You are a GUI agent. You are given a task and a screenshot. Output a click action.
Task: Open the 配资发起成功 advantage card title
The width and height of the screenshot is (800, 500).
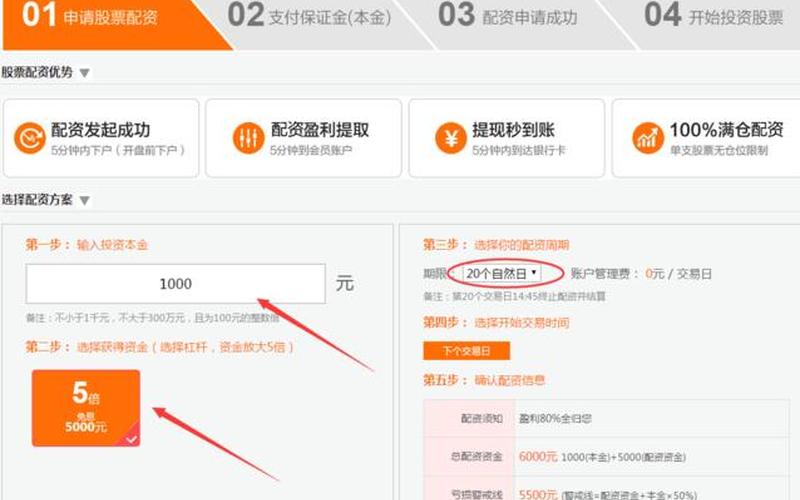(101, 130)
